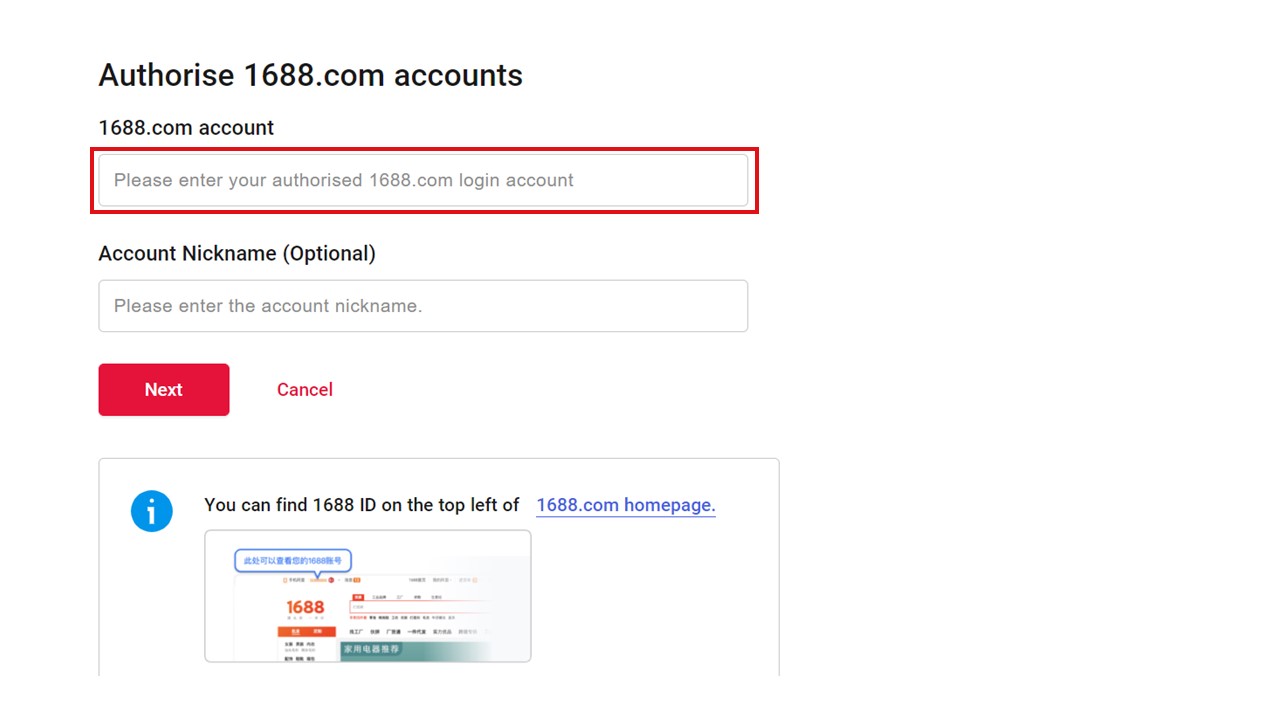Click the search tabs row in the example image
The image size is (1280, 720).
click(397, 596)
